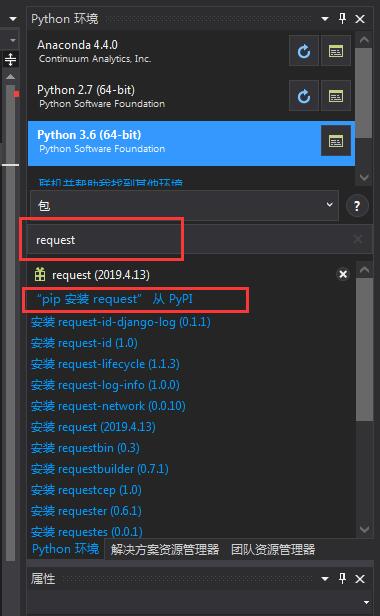Open the Python 环境 window position dropdown
Image resolution: width=380 pixels, height=616 pixels.
(325, 19)
